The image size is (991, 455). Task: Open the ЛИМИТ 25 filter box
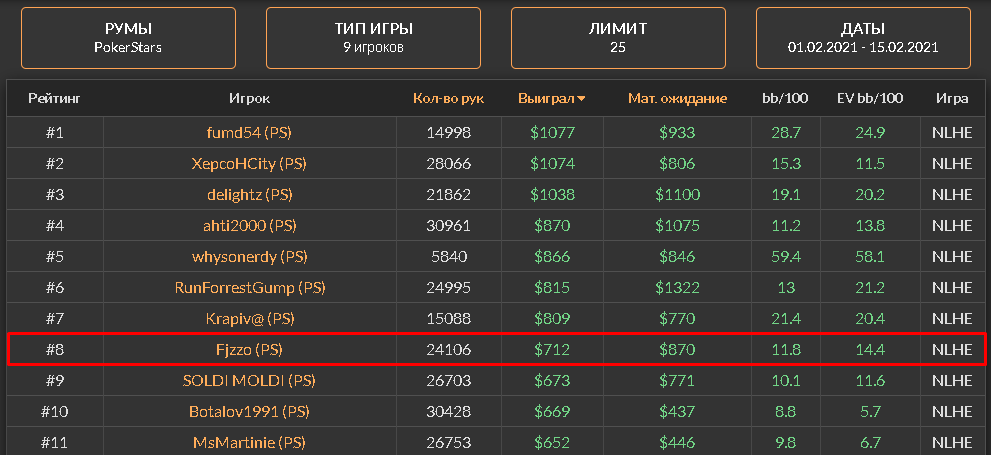(618, 38)
